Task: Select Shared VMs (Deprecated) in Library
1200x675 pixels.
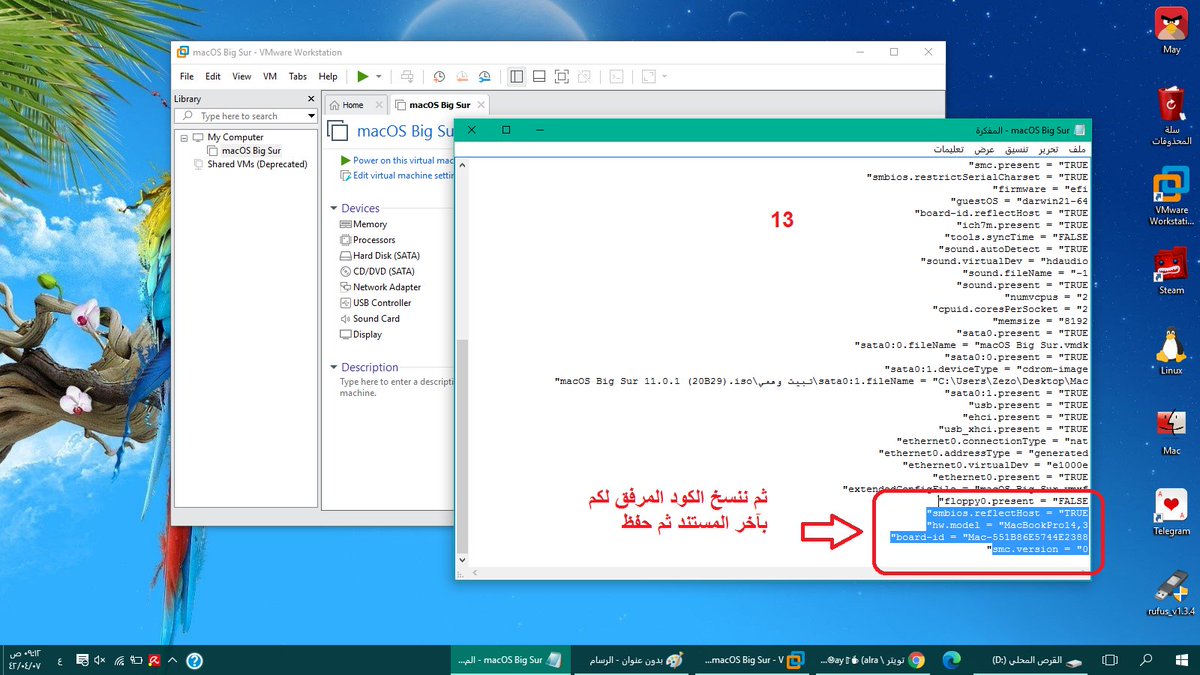Action: point(257,164)
